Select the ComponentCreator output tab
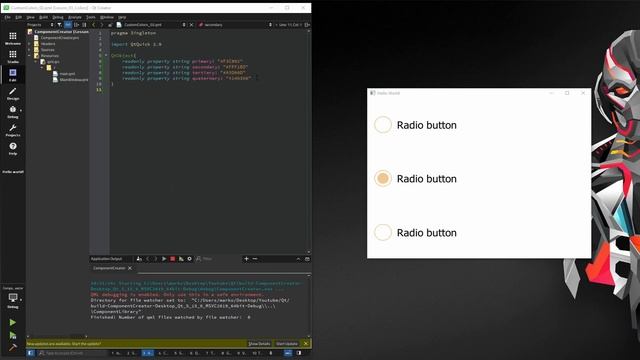This screenshot has height=360, width=640. [109, 268]
